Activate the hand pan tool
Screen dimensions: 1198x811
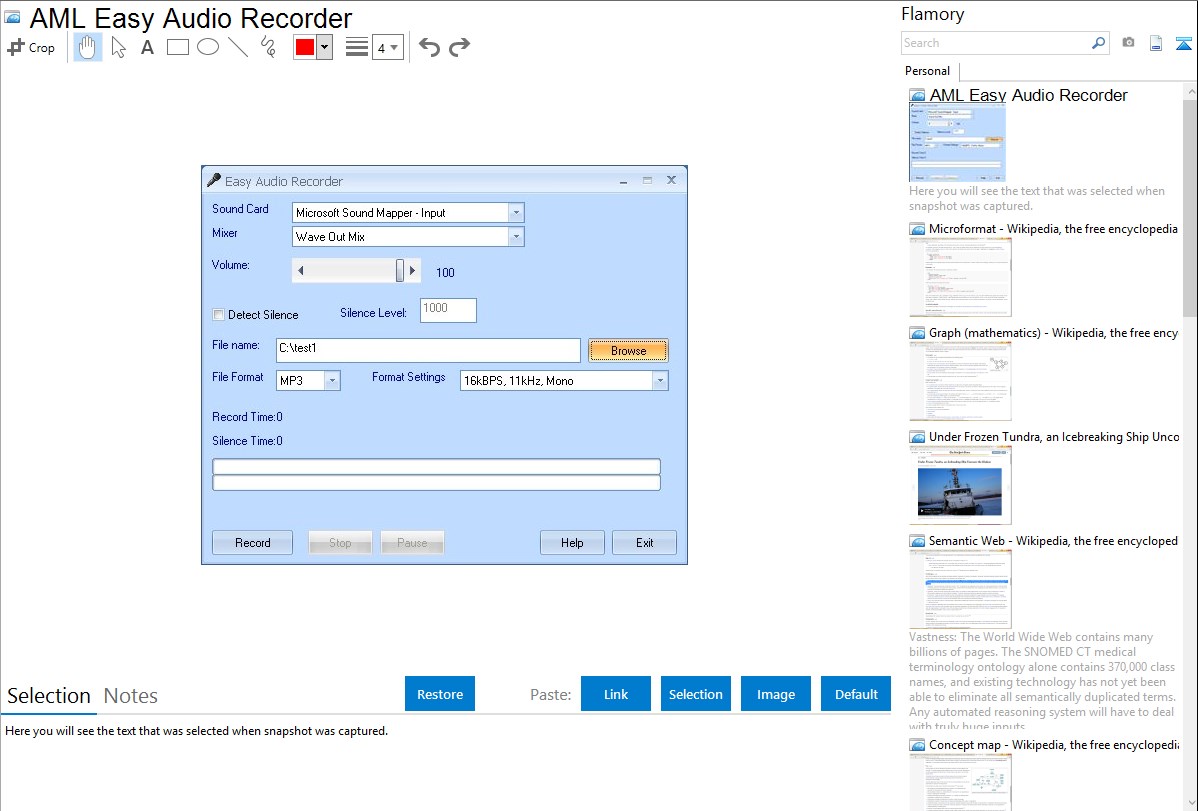88,47
